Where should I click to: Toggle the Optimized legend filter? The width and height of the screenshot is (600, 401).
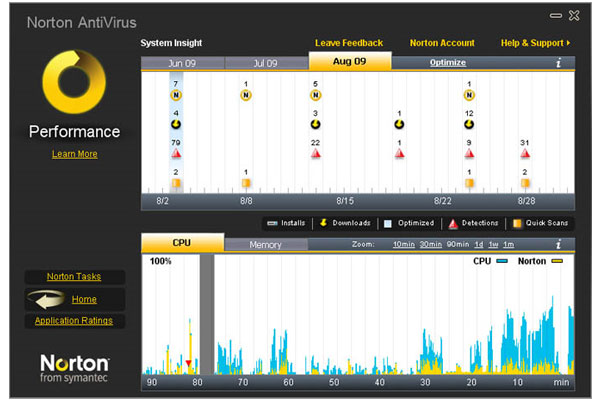[409, 223]
